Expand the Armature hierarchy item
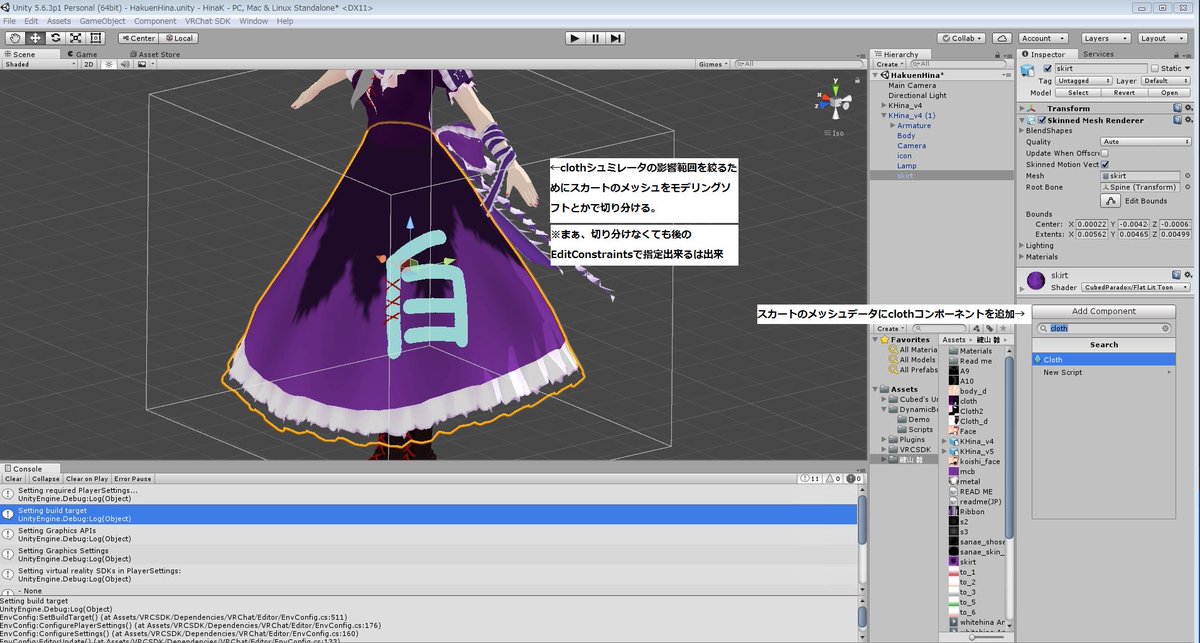1200x643 pixels. point(892,125)
